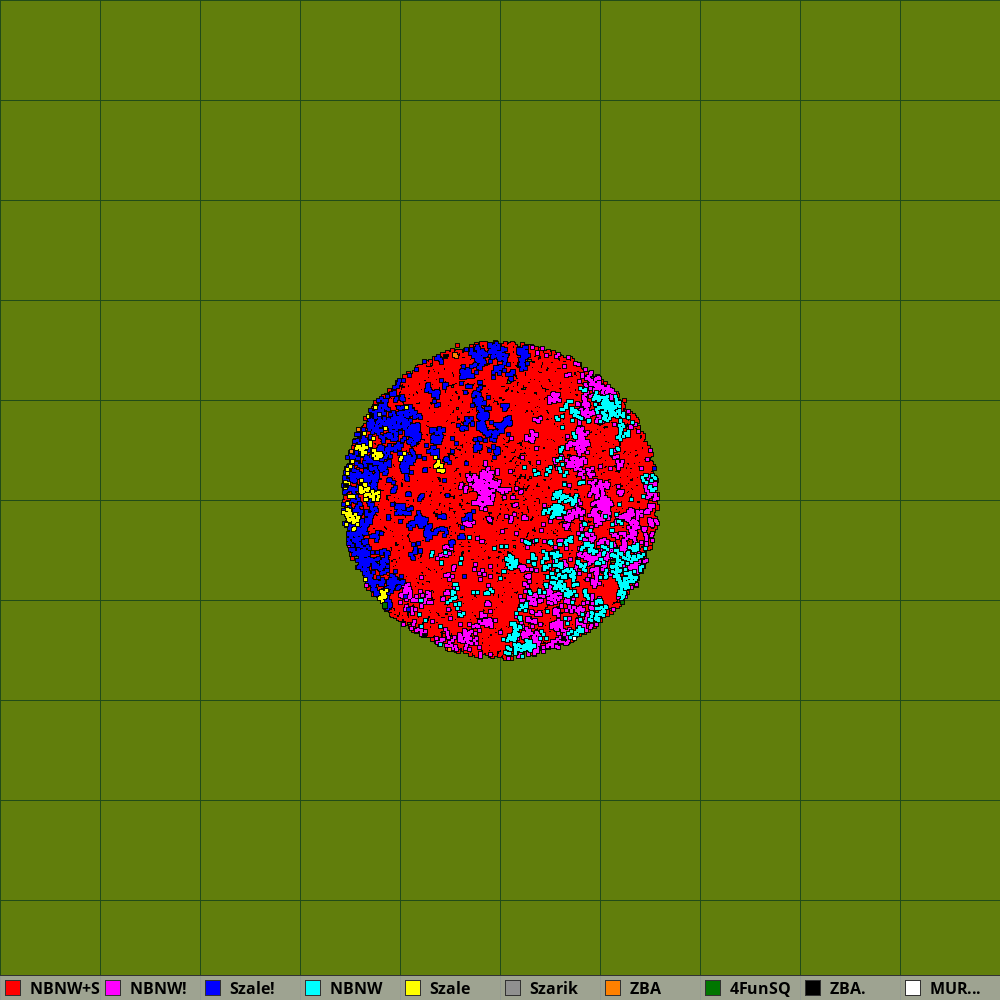Viewport: 1000px width, 1000px height.
Task: Select the 'NBNW!' legend label
Action: tap(158, 988)
